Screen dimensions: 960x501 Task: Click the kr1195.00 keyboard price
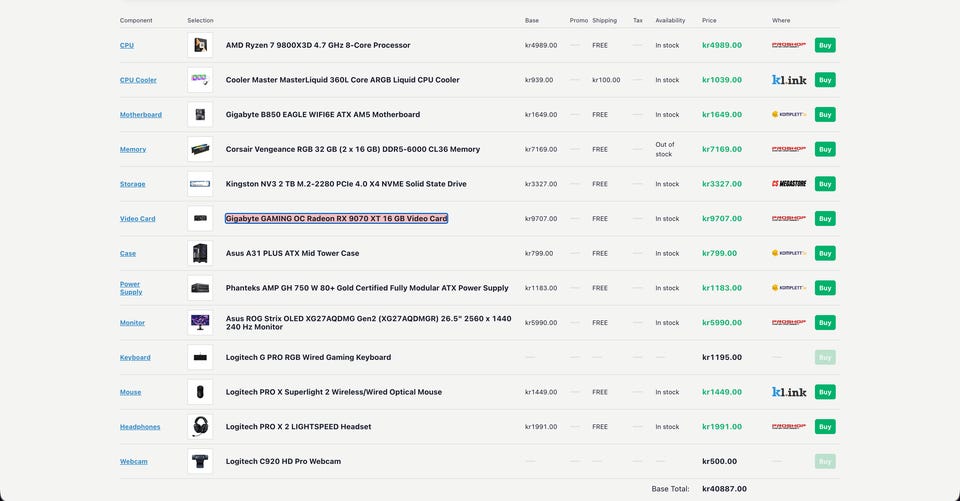(722, 358)
